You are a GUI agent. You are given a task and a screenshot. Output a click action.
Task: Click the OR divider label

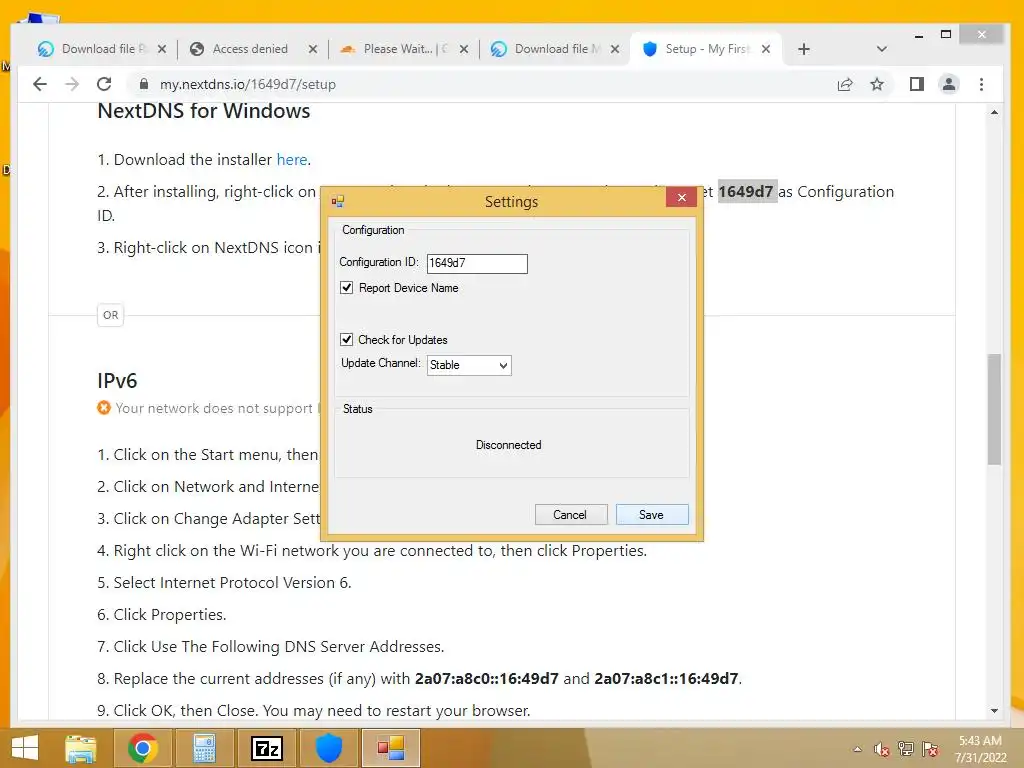(x=110, y=315)
